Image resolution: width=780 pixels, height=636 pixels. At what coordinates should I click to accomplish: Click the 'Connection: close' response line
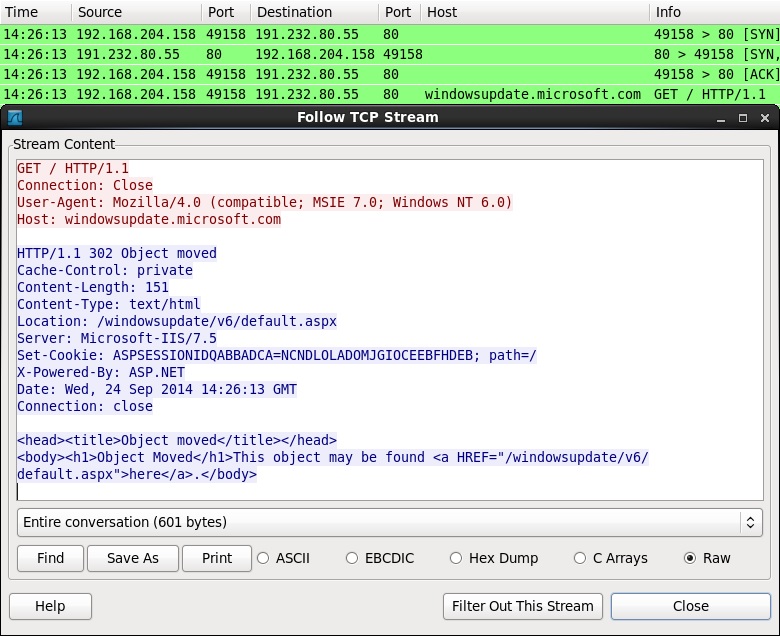click(85, 406)
